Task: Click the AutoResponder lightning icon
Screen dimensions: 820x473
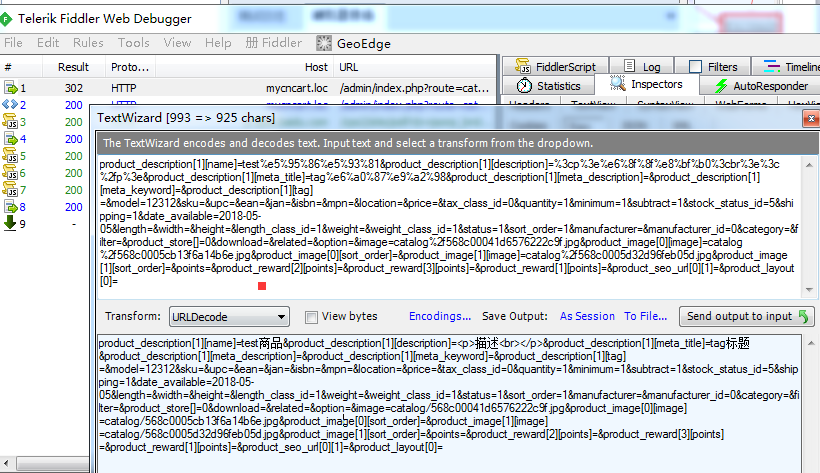Action: click(722, 86)
